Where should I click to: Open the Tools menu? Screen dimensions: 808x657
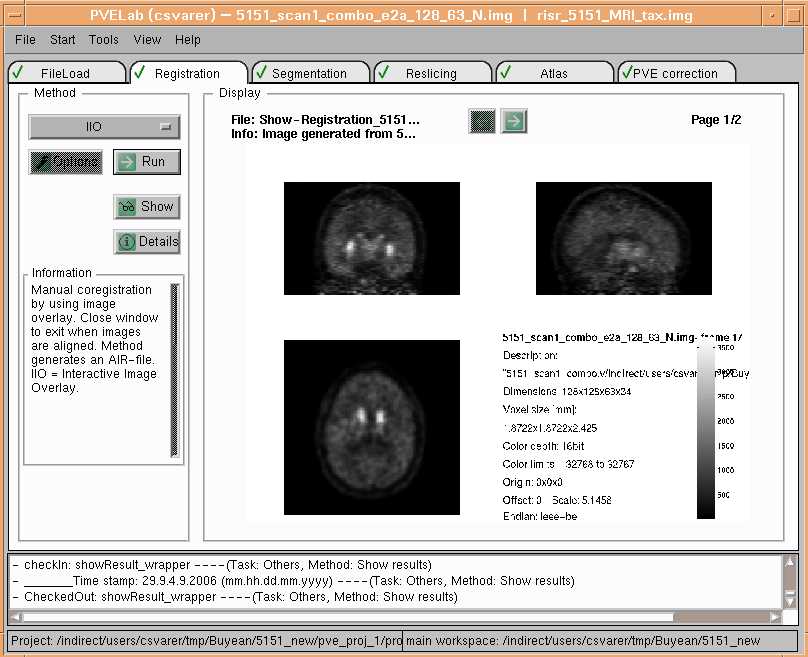[103, 40]
